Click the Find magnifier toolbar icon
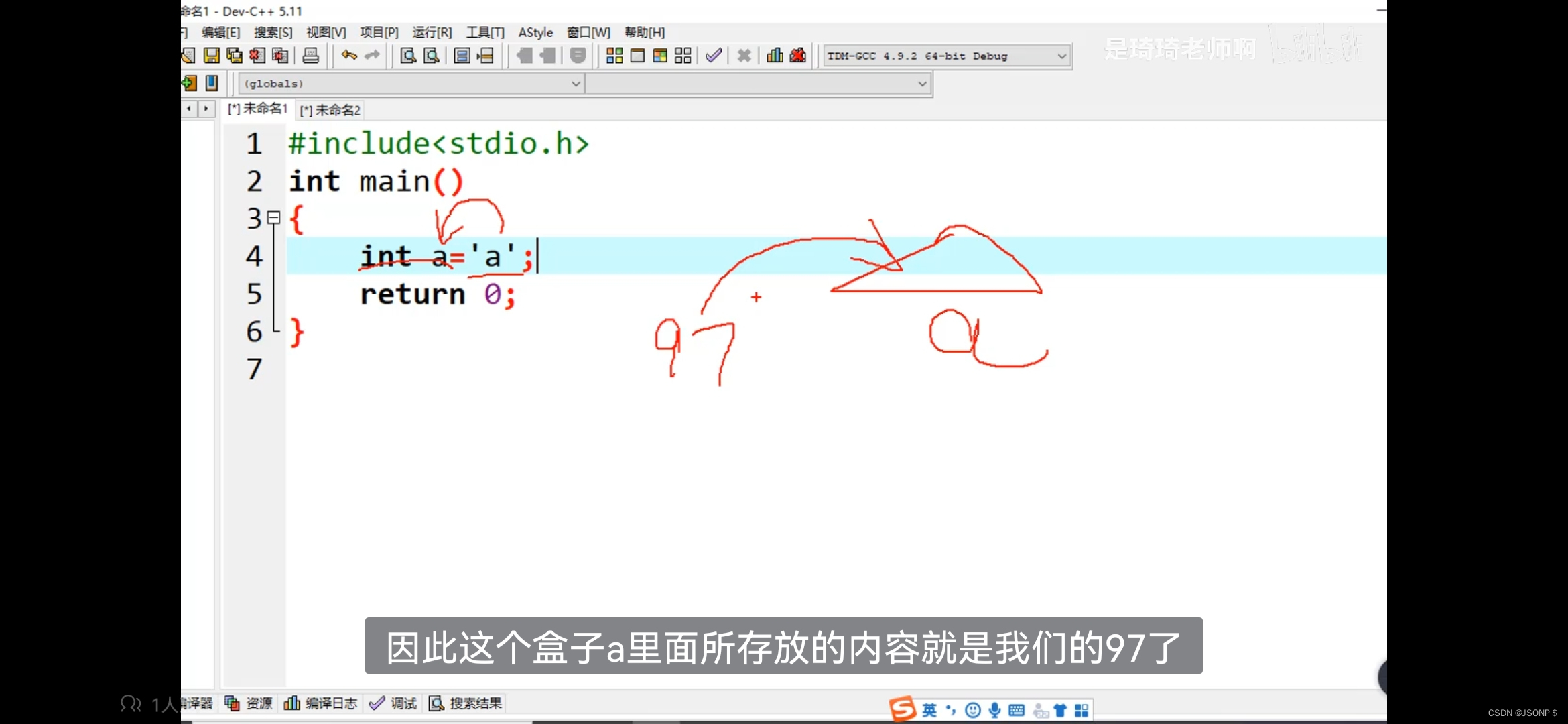Image resolution: width=1568 pixels, height=724 pixels. click(408, 56)
